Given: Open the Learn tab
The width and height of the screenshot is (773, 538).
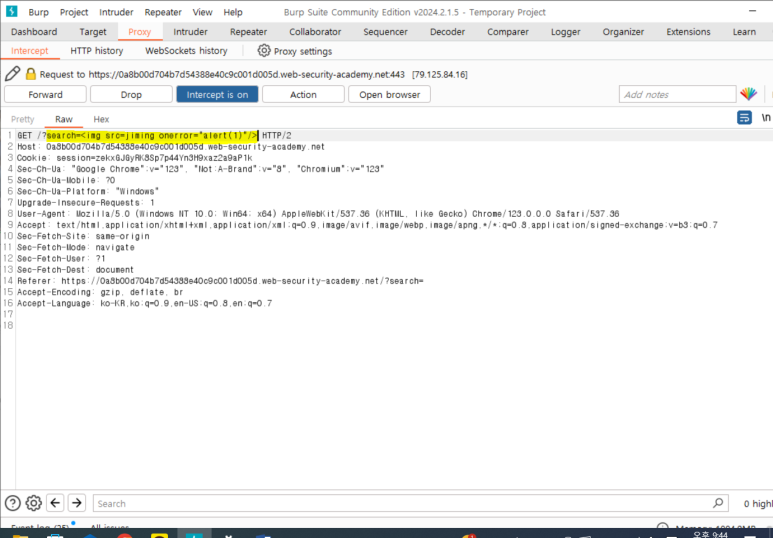Looking at the screenshot, I should [x=744, y=32].
